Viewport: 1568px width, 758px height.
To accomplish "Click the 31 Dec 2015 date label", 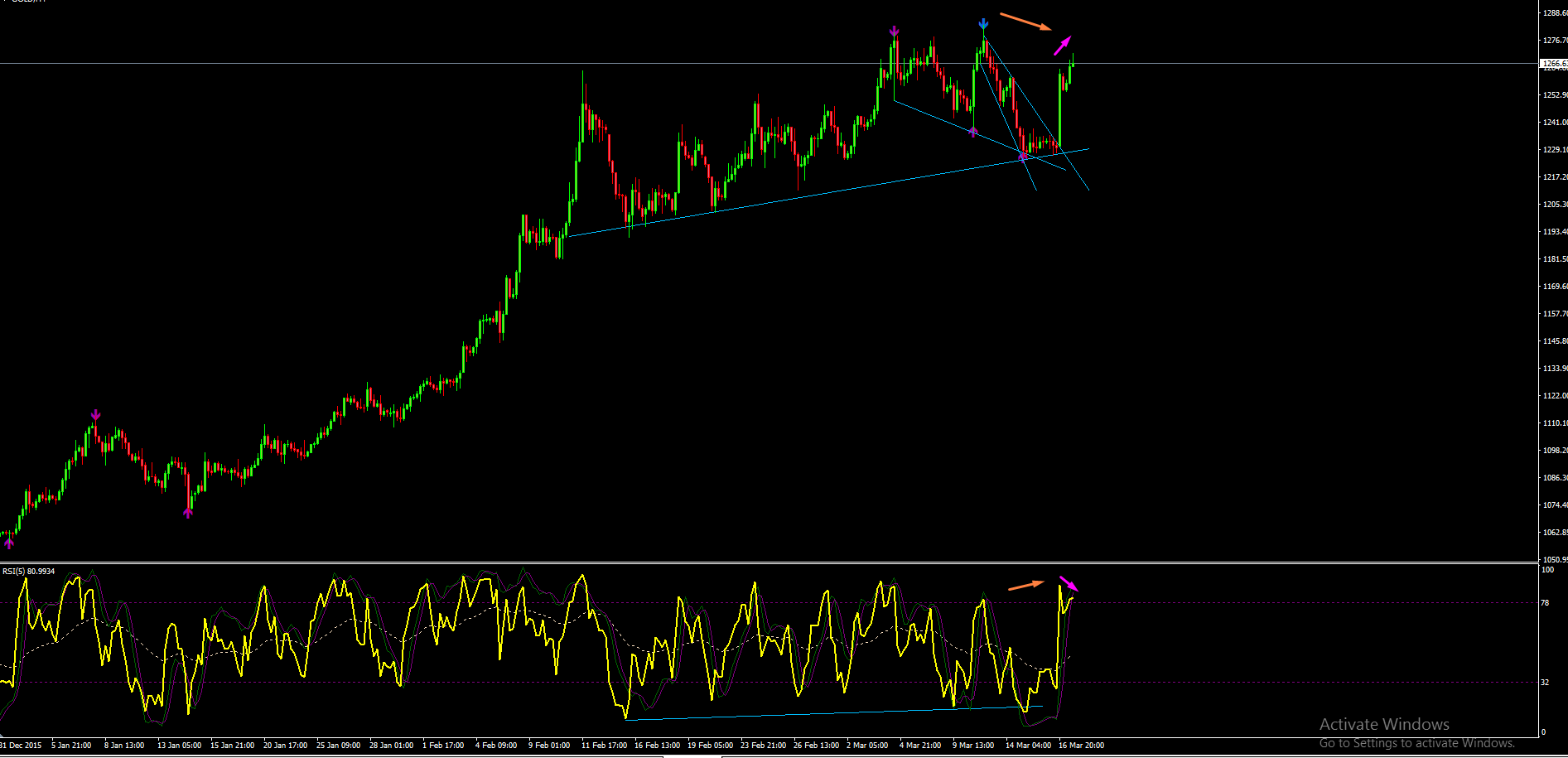I will coord(21,746).
